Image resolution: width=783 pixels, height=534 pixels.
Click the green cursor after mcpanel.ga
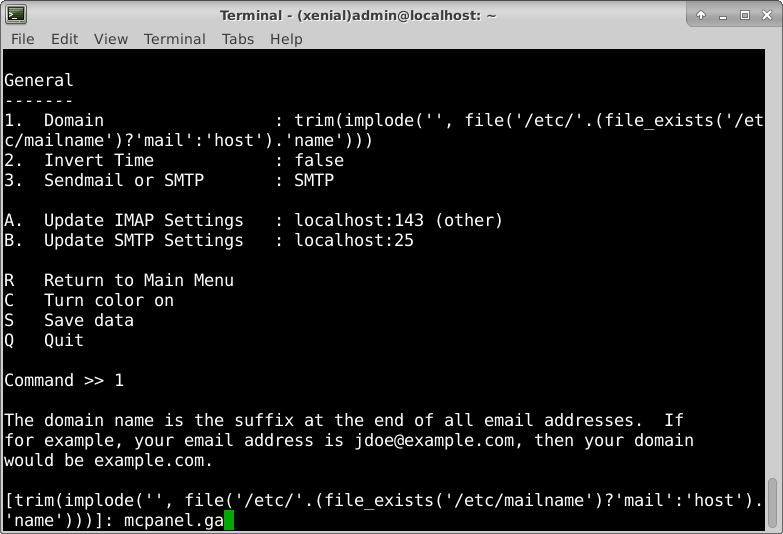pyautogui.click(x=229, y=520)
